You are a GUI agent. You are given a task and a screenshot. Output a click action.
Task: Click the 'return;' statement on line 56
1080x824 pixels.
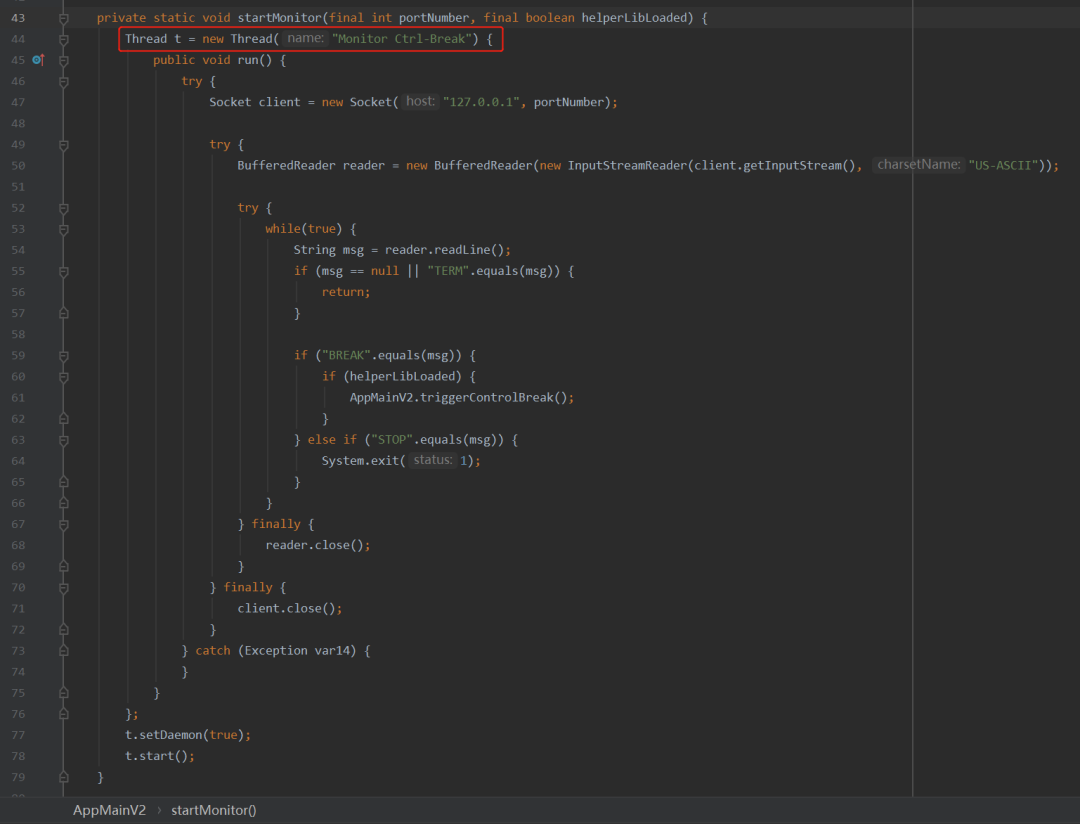(x=346, y=292)
